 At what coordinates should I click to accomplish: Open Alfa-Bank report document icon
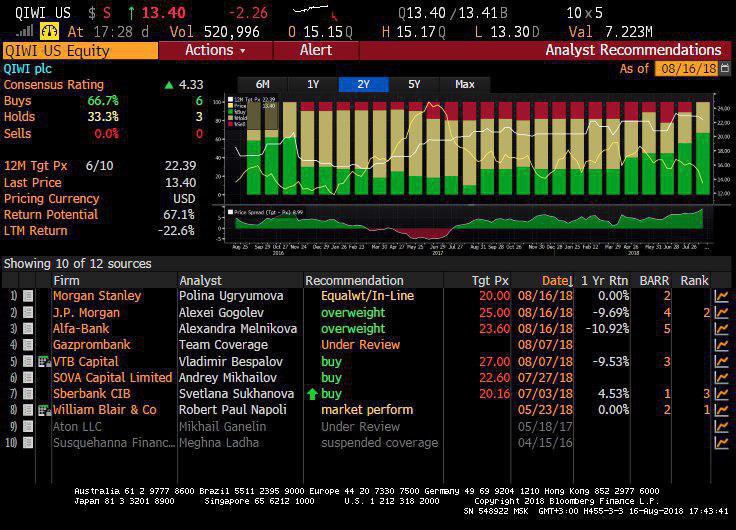28,329
